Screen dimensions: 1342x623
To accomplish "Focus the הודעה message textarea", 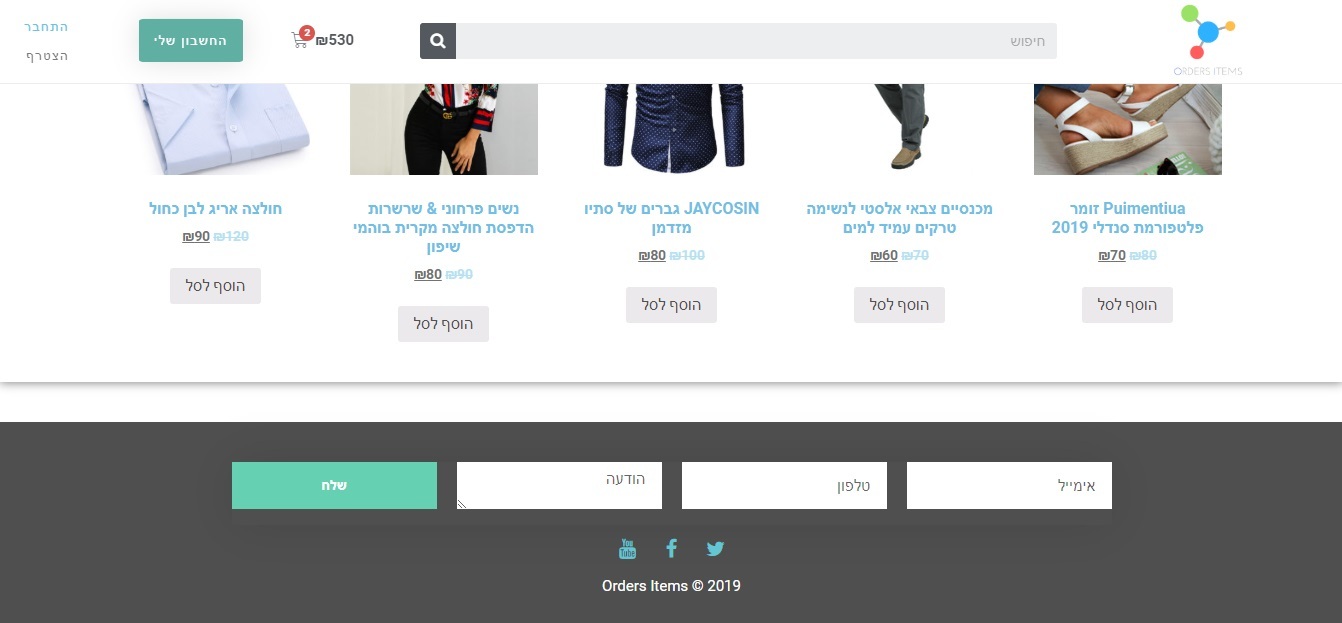I will point(559,485).
